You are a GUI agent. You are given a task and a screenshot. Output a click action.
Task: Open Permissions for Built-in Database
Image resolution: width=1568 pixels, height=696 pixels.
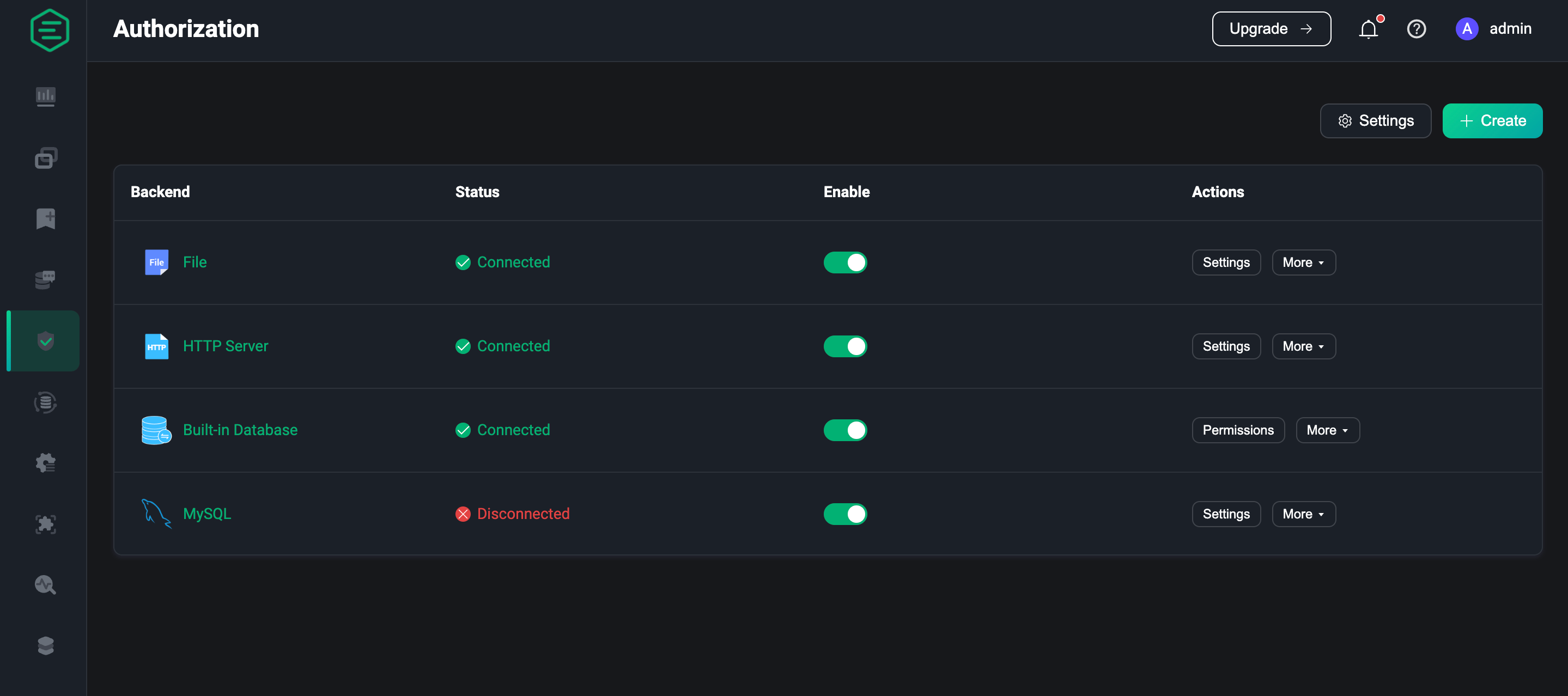[x=1237, y=430]
